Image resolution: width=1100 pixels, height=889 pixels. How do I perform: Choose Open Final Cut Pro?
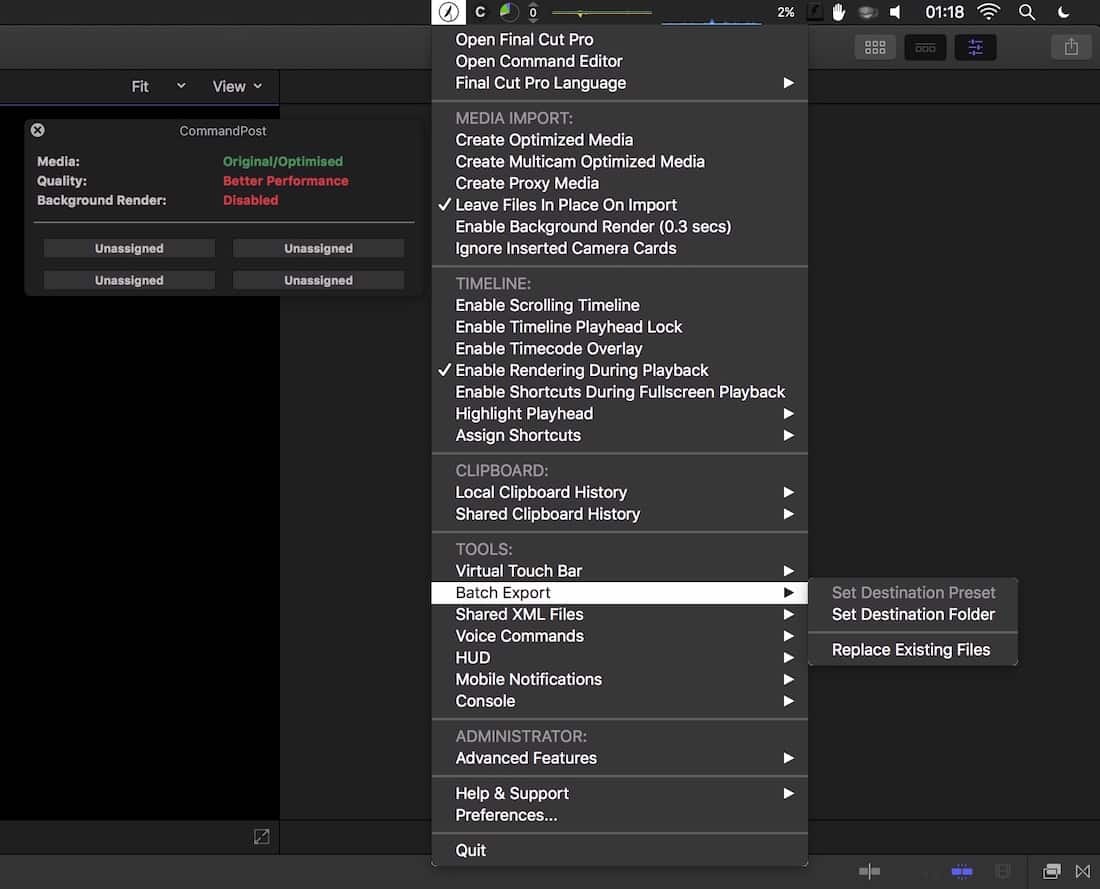coord(619,40)
